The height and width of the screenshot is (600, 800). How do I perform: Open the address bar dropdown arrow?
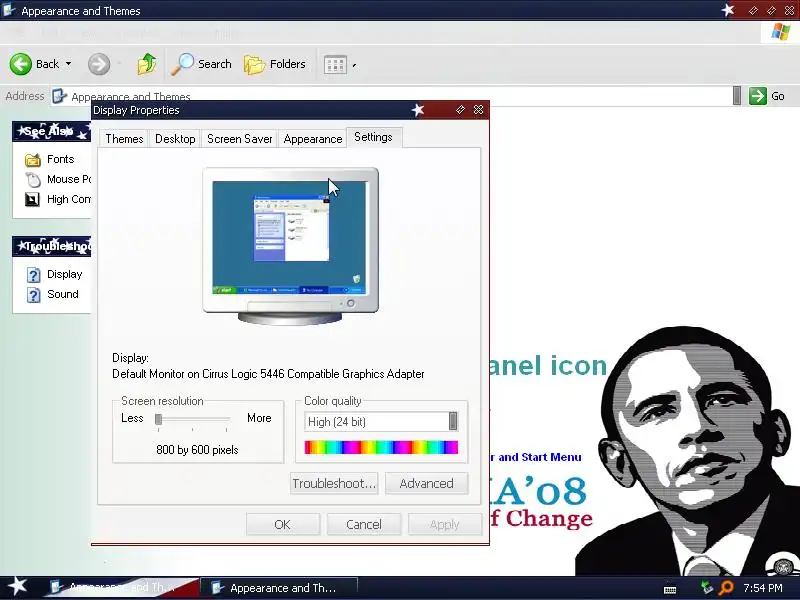[x=737, y=96]
